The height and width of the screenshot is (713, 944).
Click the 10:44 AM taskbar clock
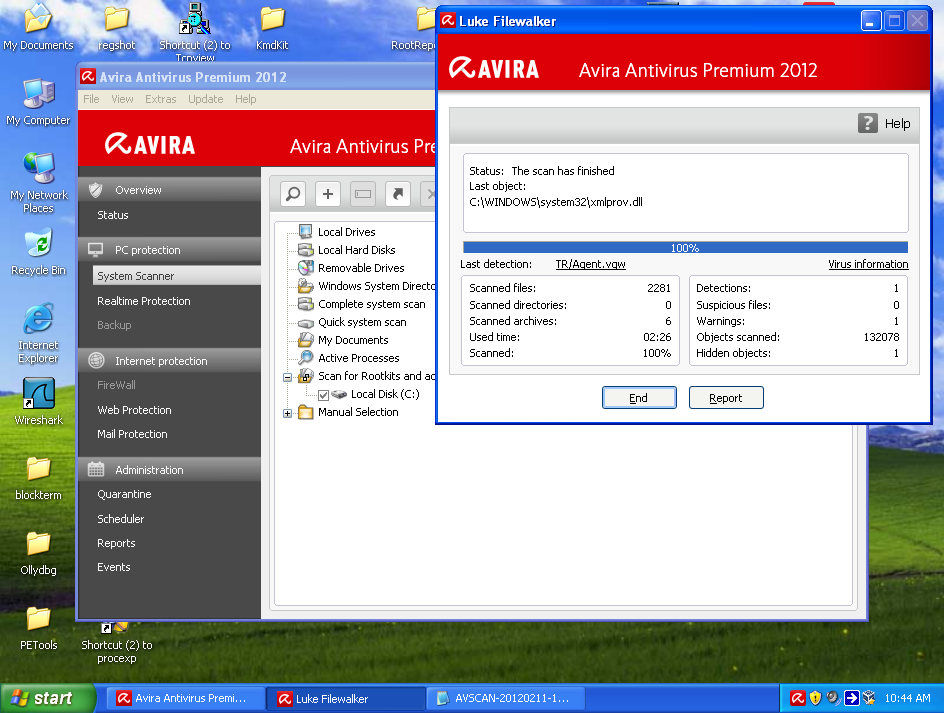point(907,698)
